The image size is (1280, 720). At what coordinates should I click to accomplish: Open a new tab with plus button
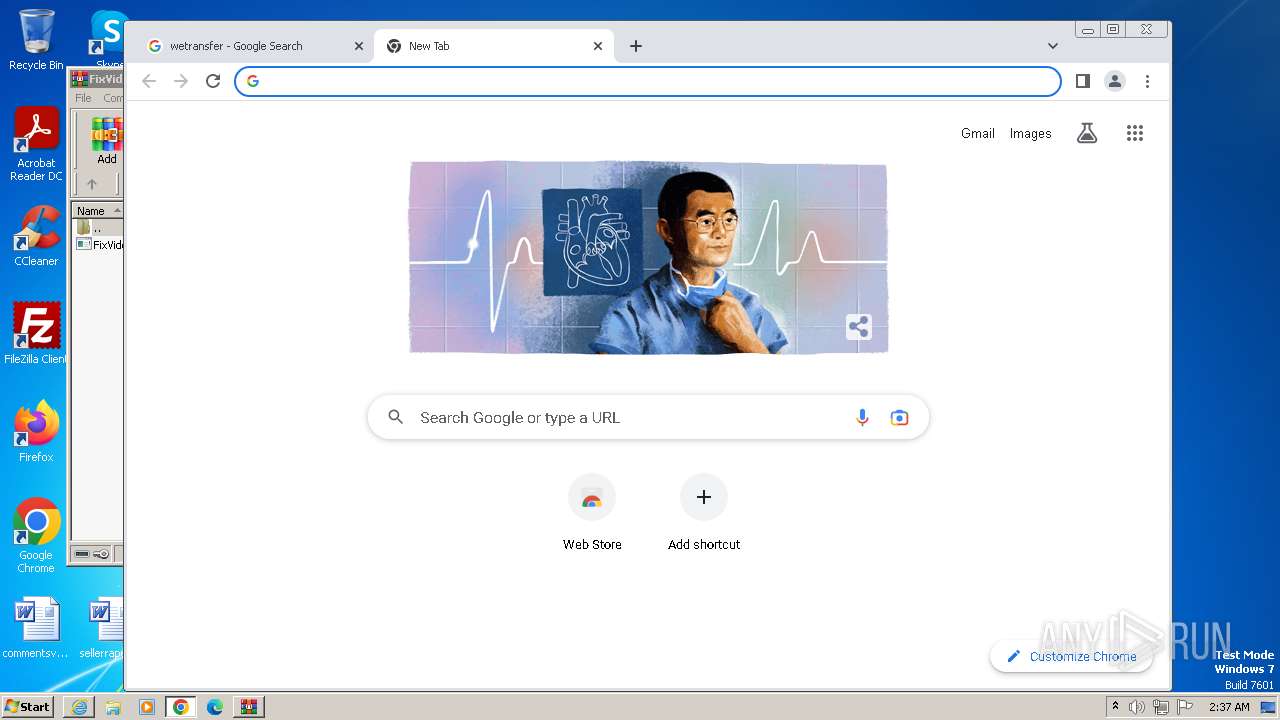tap(636, 46)
